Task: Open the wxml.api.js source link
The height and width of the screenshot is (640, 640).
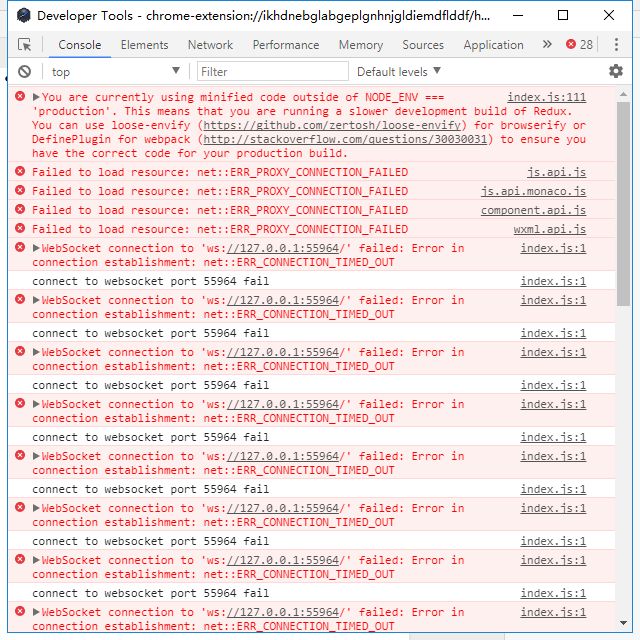Action: pos(550,229)
